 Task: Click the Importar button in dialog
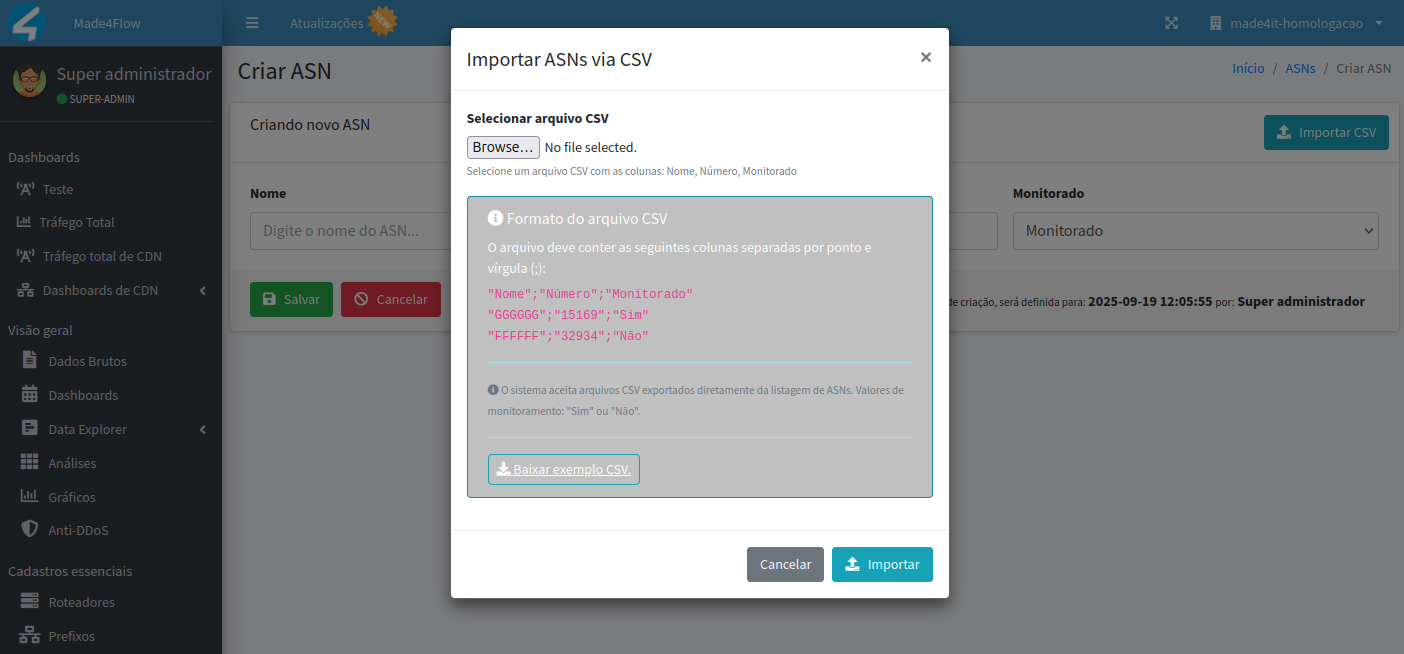(882, 564)
